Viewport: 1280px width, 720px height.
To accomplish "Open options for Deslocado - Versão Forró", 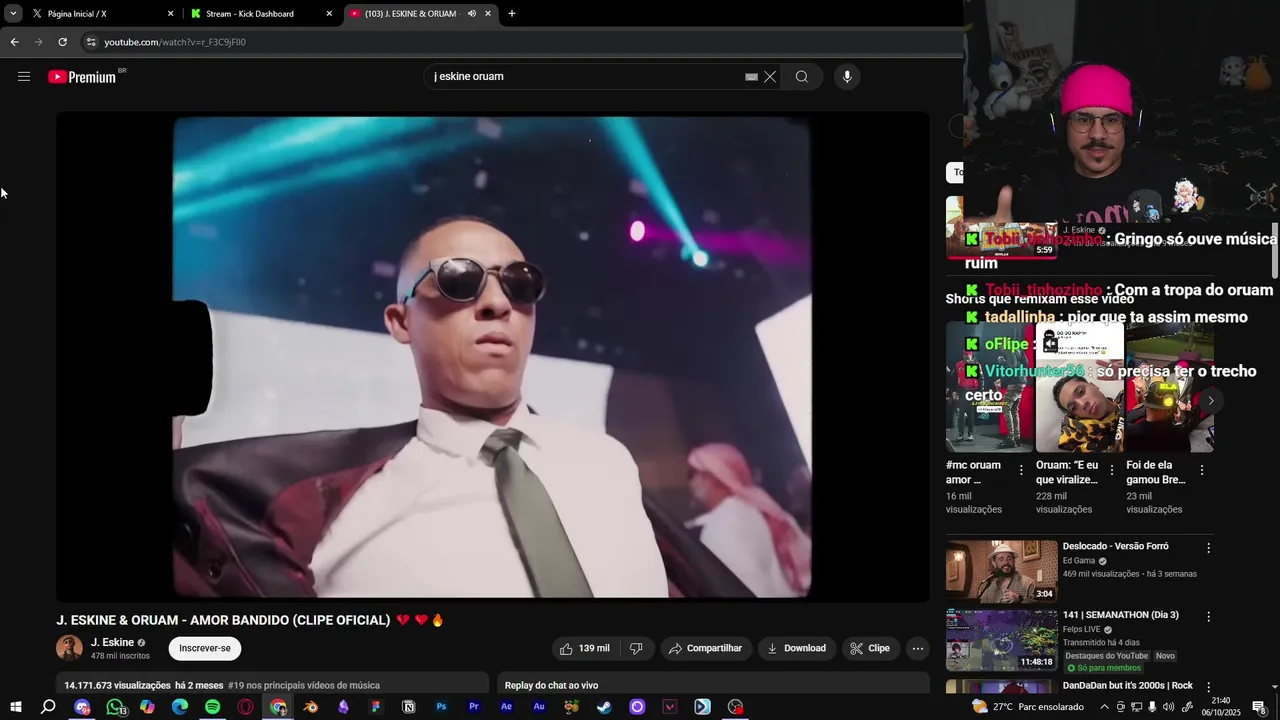I will pos(1208,548).
